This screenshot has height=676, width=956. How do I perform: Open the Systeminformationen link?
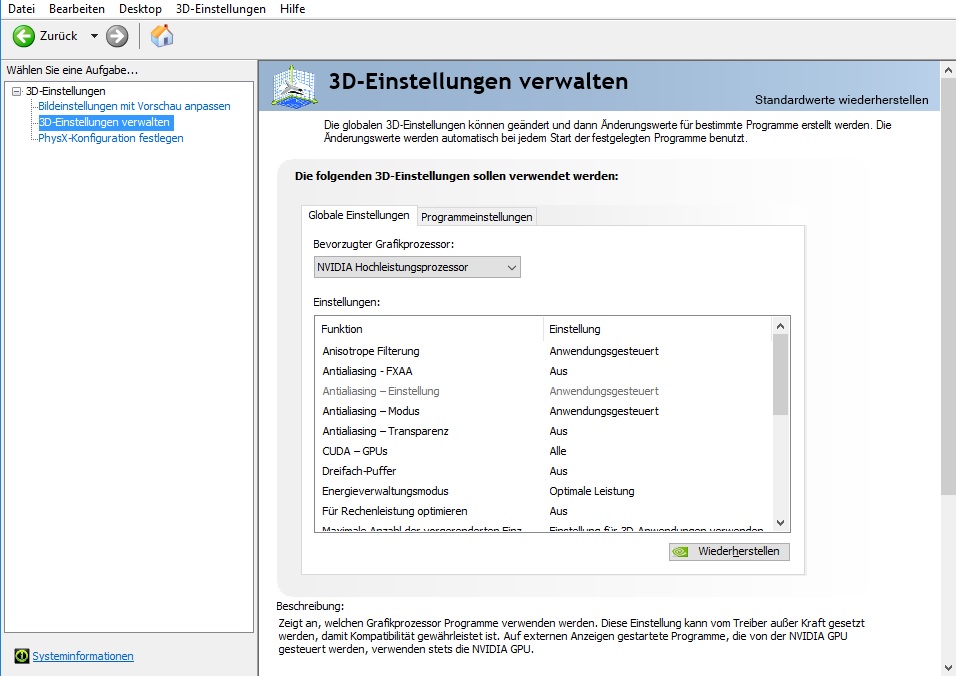[83, 656]
